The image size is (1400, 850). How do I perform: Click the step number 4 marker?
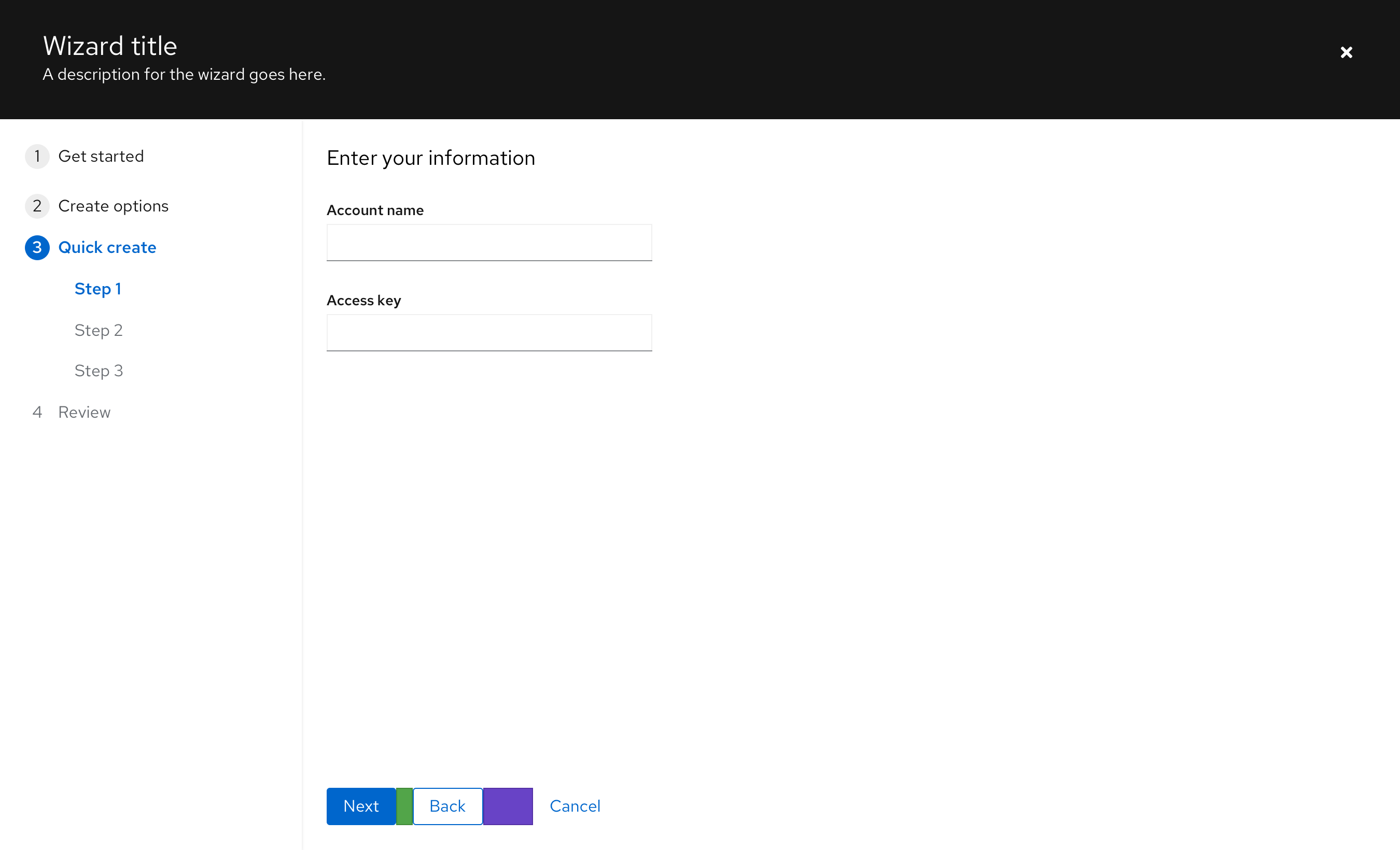point(37,412)
